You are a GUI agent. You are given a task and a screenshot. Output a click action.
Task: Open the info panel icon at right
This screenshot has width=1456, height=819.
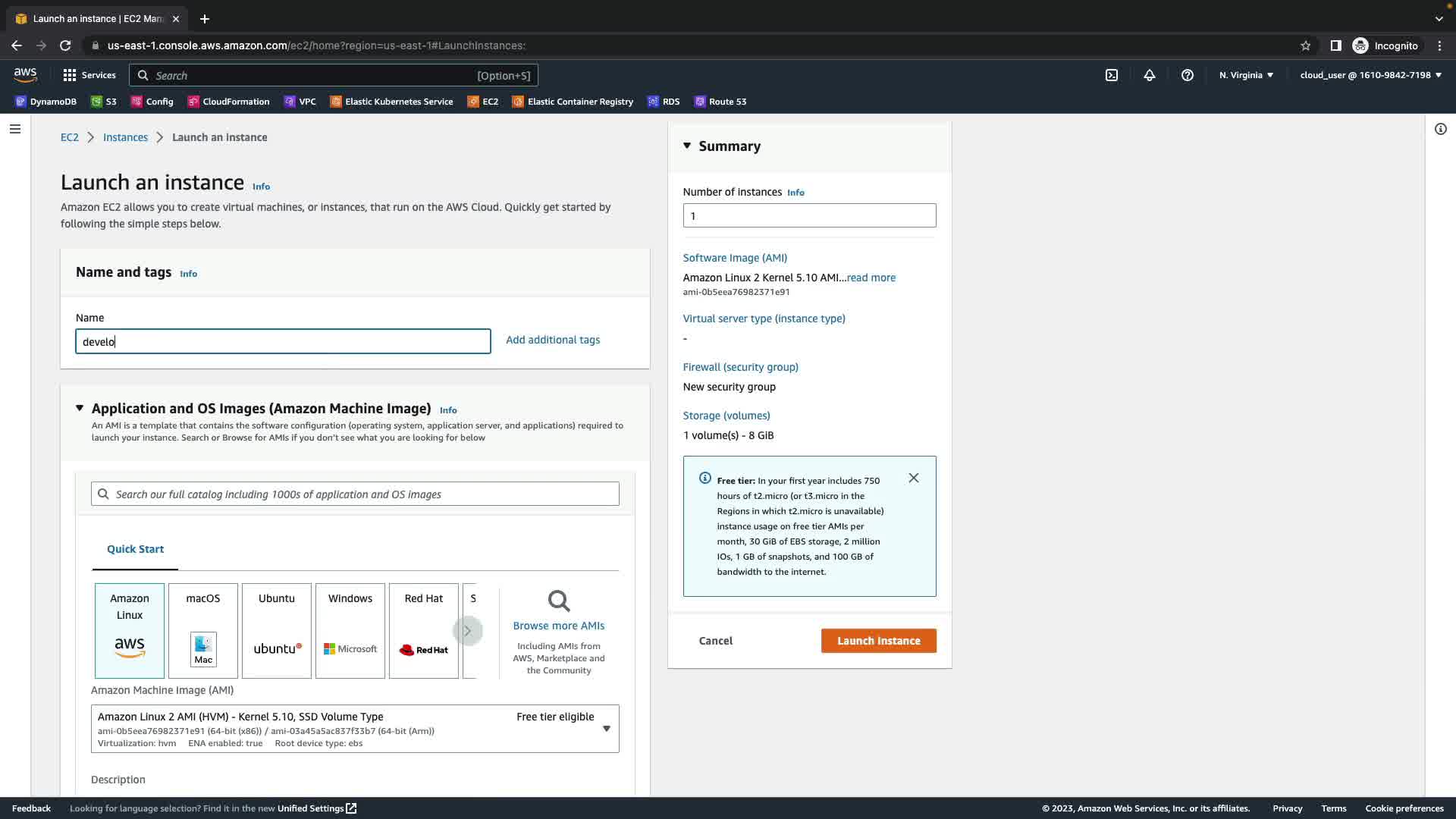1440,129
